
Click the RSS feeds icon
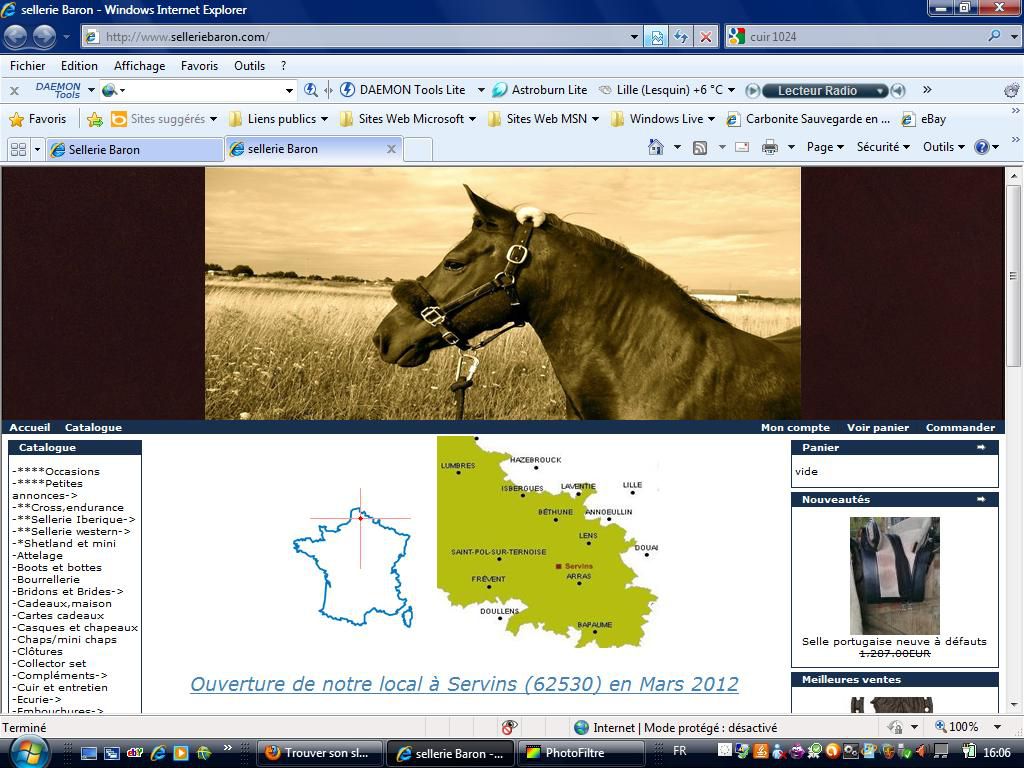pyautogui.click(x=700, y=147)
